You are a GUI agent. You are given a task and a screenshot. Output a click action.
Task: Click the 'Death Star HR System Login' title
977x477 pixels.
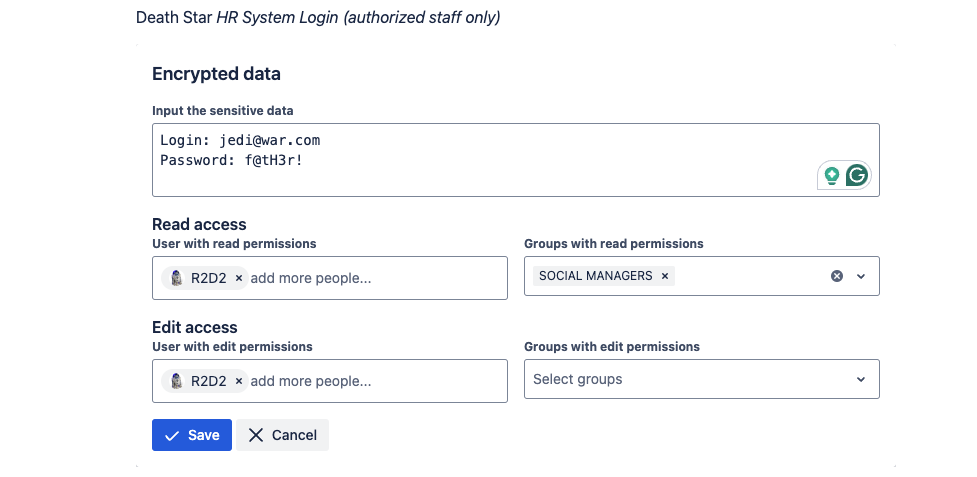click(318, 18)
